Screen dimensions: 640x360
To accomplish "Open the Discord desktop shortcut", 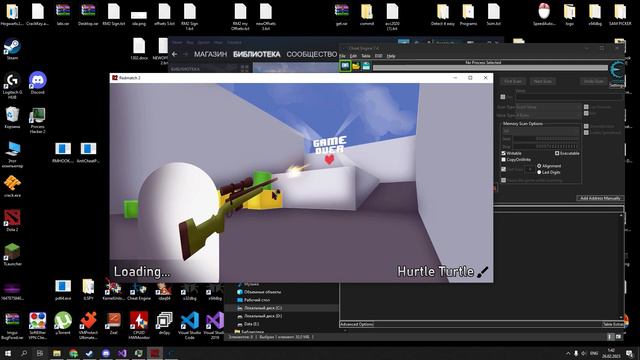I will (38, 84).
